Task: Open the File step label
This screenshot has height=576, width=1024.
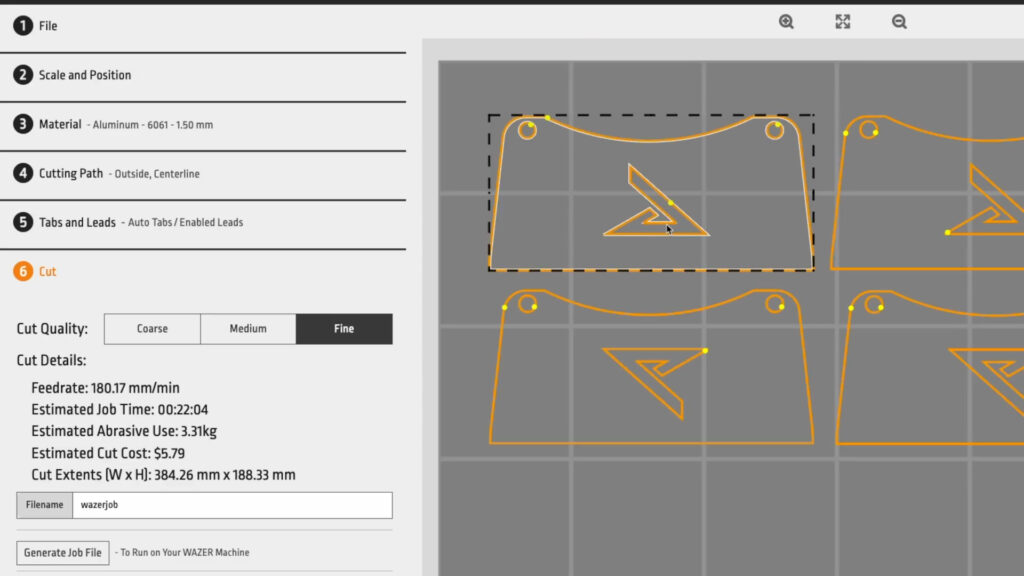Action: [48, 26]
